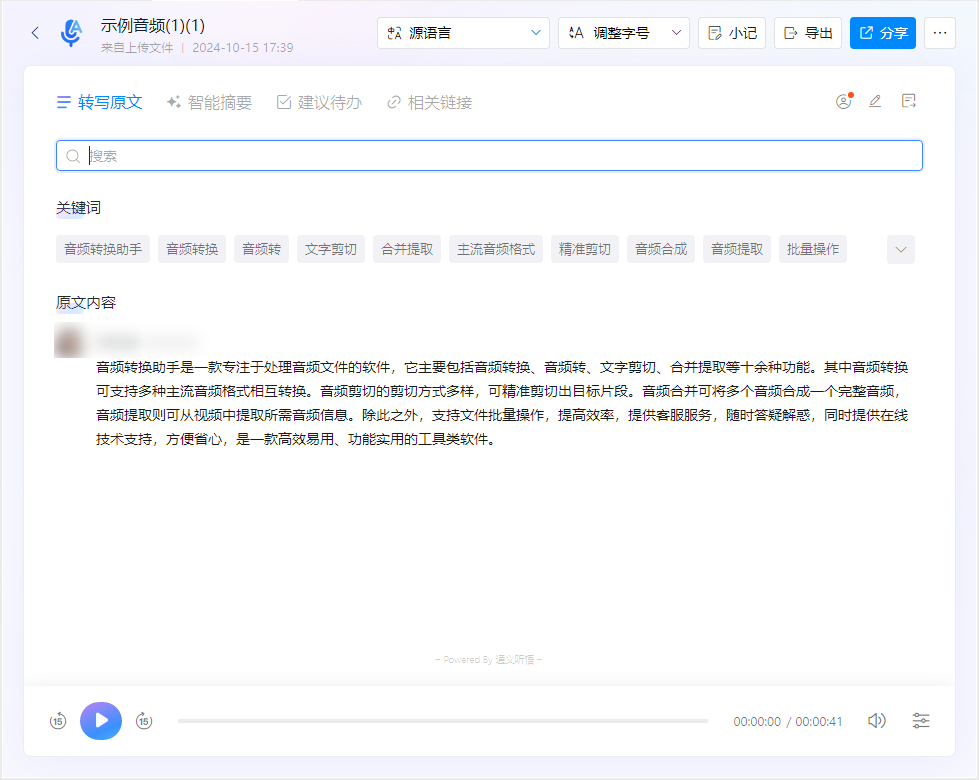Viewport: 979px width, 780px height.
Task: Switch to the 建议待办 tab
Action: click(319, 102)
